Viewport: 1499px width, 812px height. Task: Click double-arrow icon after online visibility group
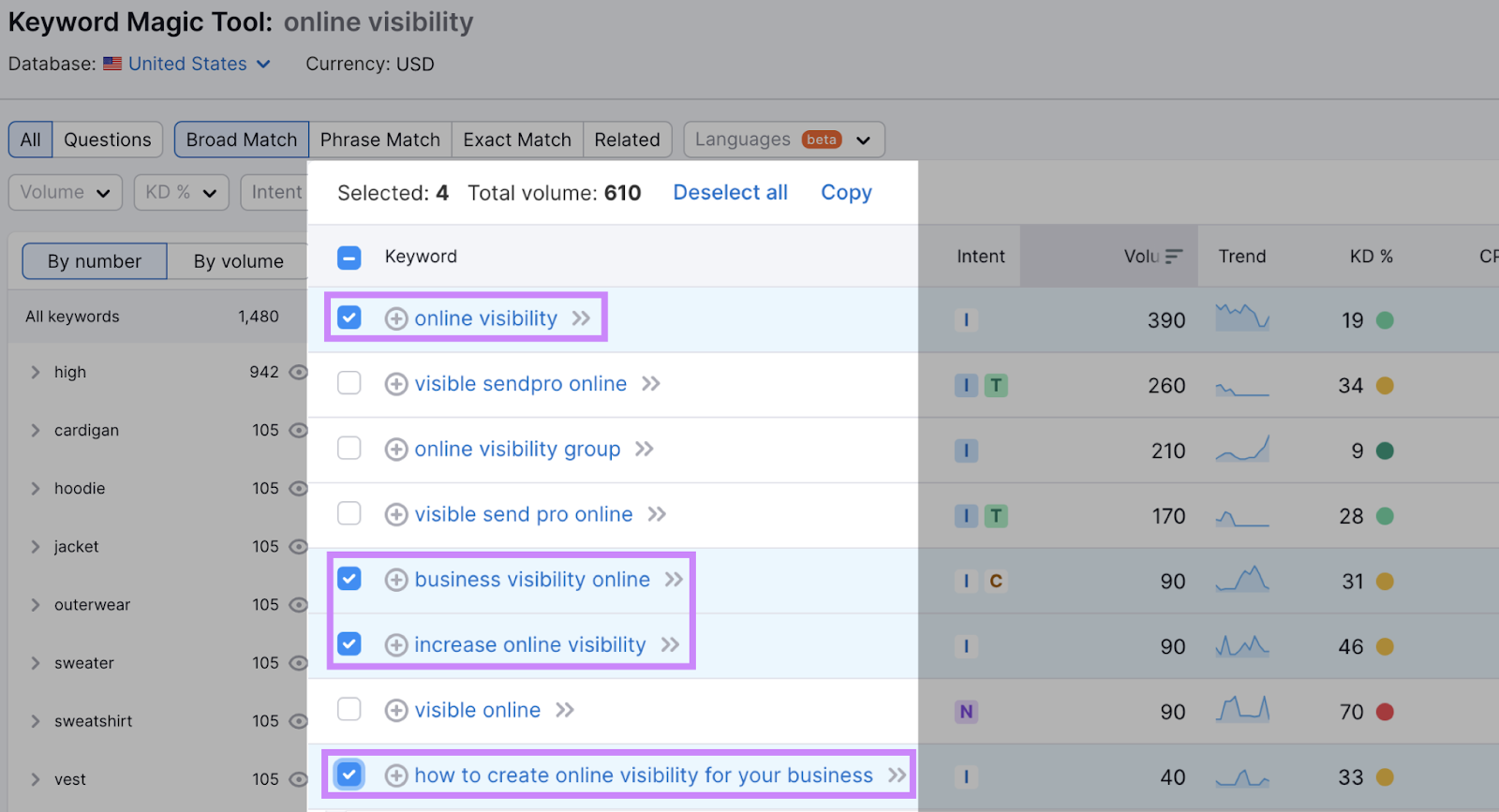(645, 450)
